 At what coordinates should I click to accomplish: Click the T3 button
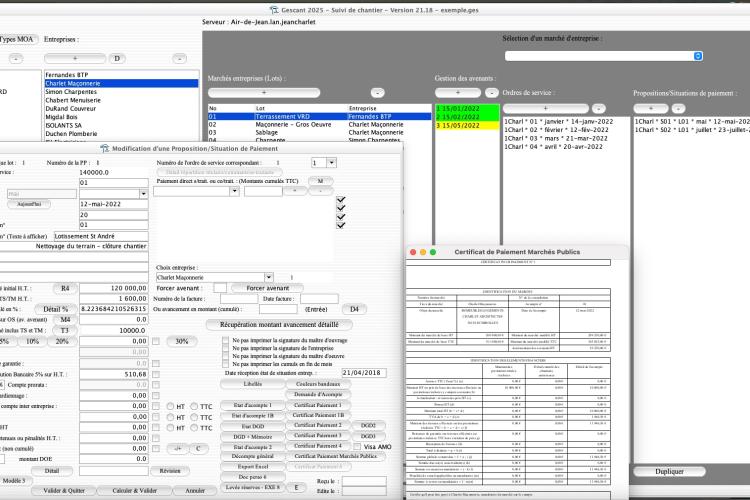coord(65,330)
